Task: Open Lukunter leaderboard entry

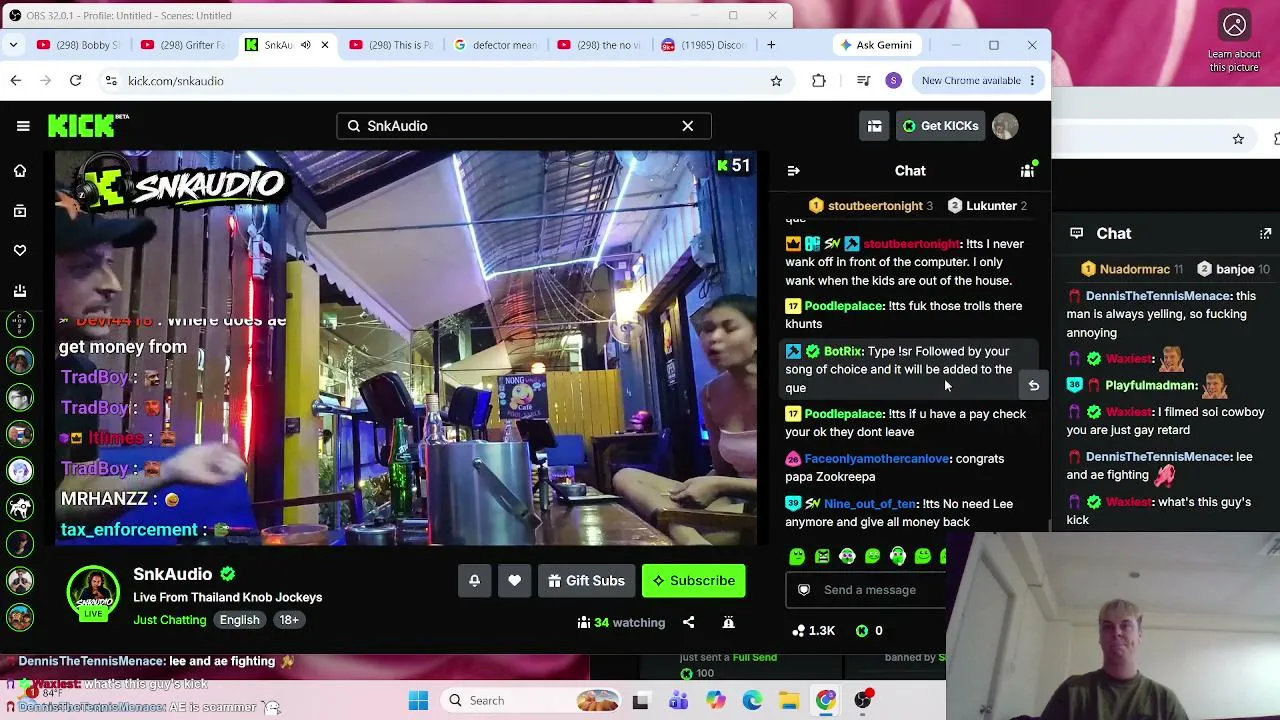Action: click(x=987, y=206)
